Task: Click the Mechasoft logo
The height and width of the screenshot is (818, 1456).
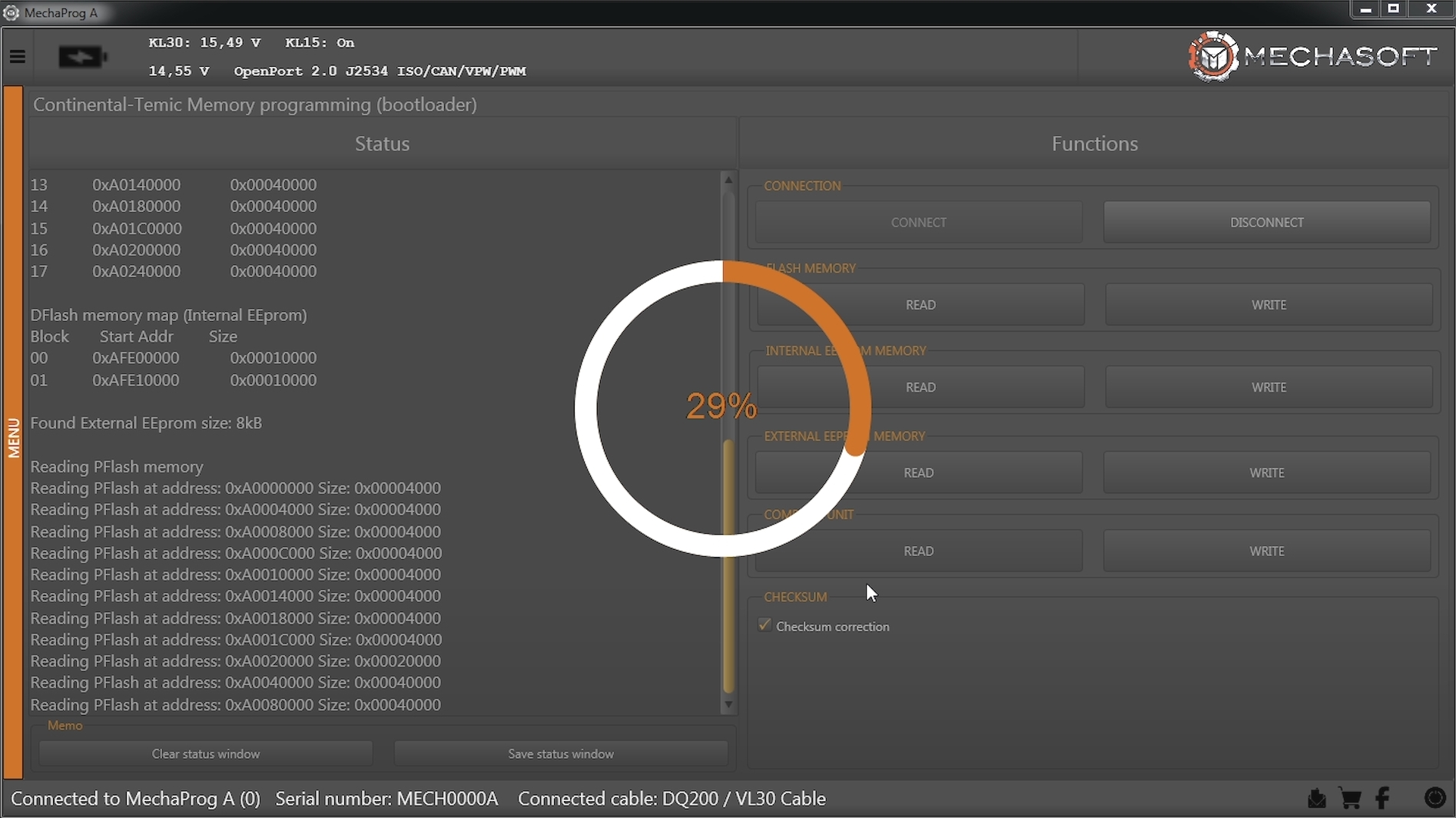Action: [1312, 56]
